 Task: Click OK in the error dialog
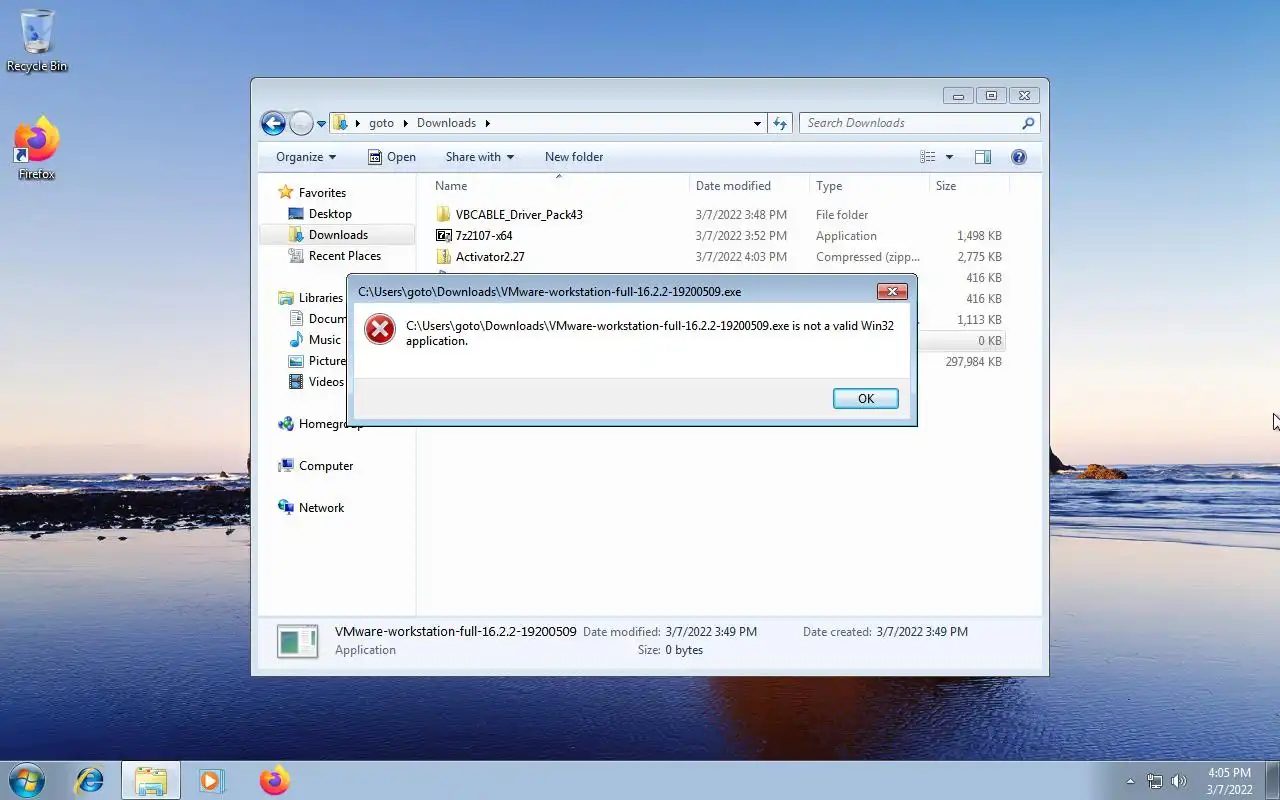[865, 398]
